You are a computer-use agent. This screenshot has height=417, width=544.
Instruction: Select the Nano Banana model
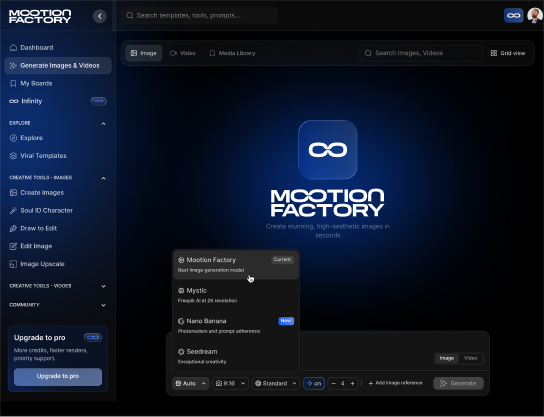tap(236, 326)
